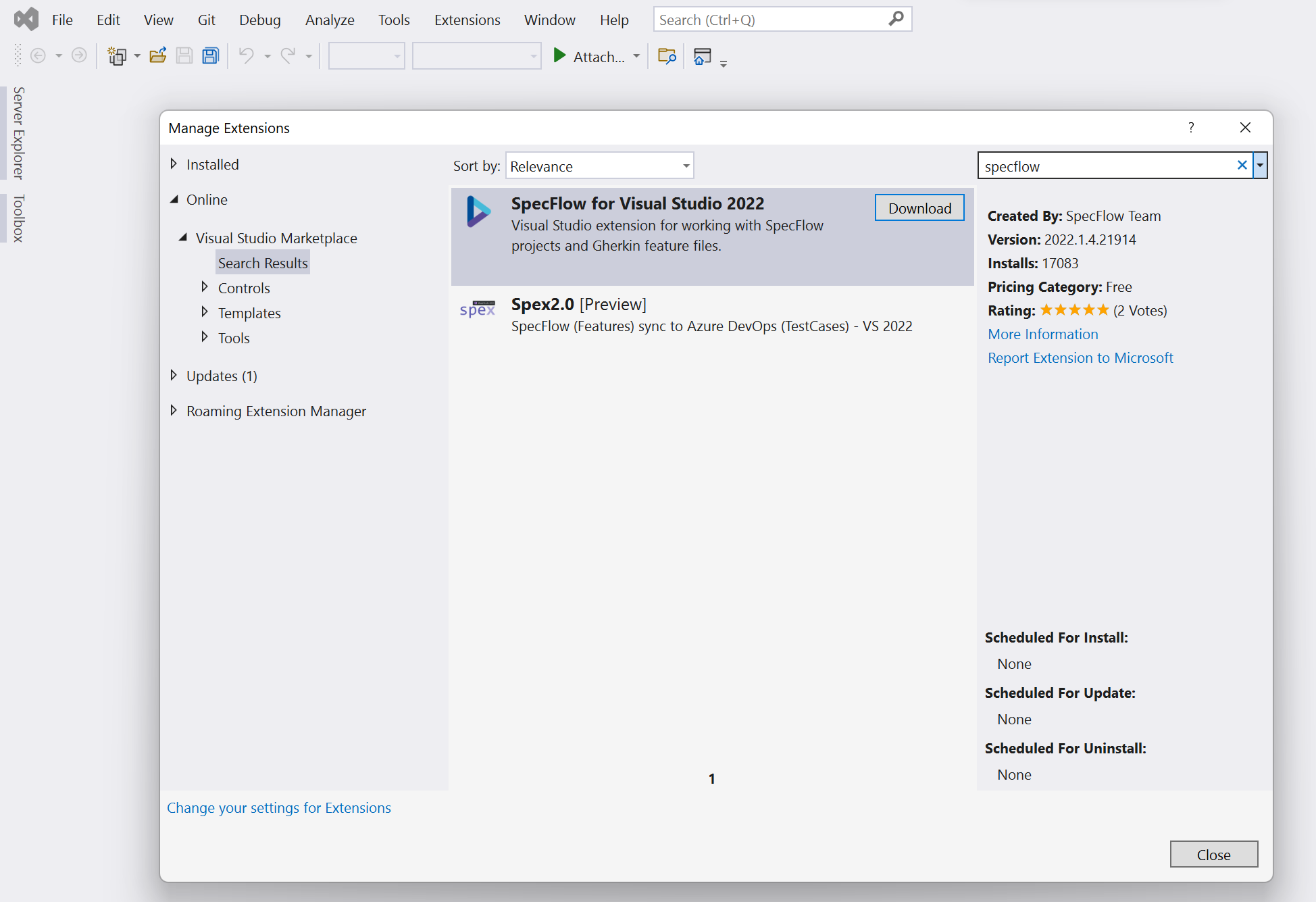Click the New Project toolbar icon

pos(117,56)
